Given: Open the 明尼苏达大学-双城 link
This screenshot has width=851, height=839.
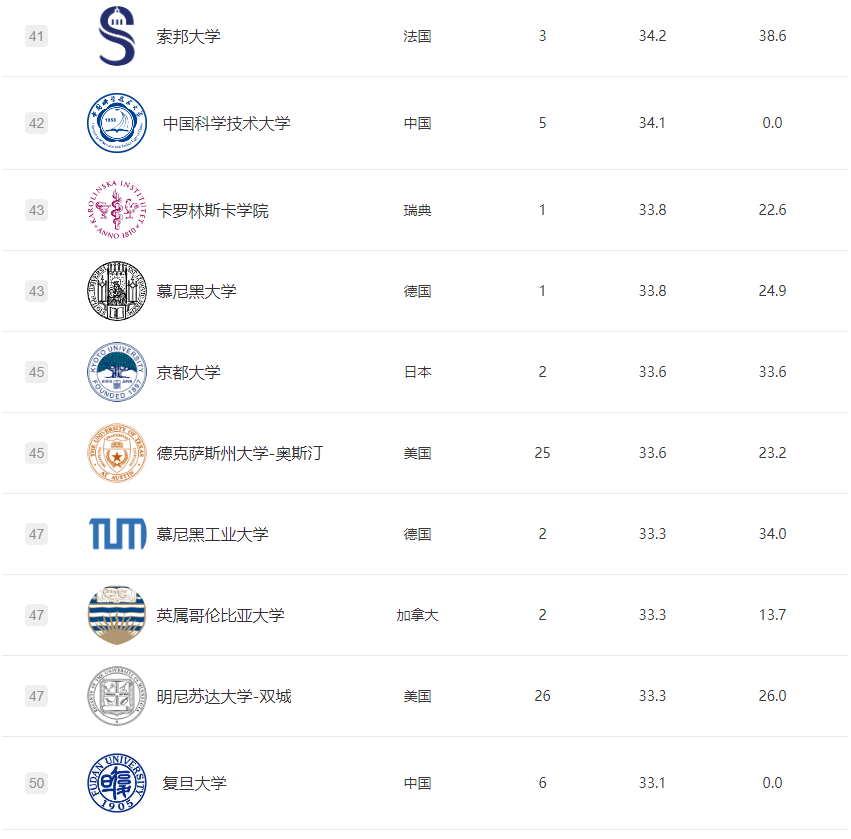Looking at the screenshot, I should click(x=224, y=696).
